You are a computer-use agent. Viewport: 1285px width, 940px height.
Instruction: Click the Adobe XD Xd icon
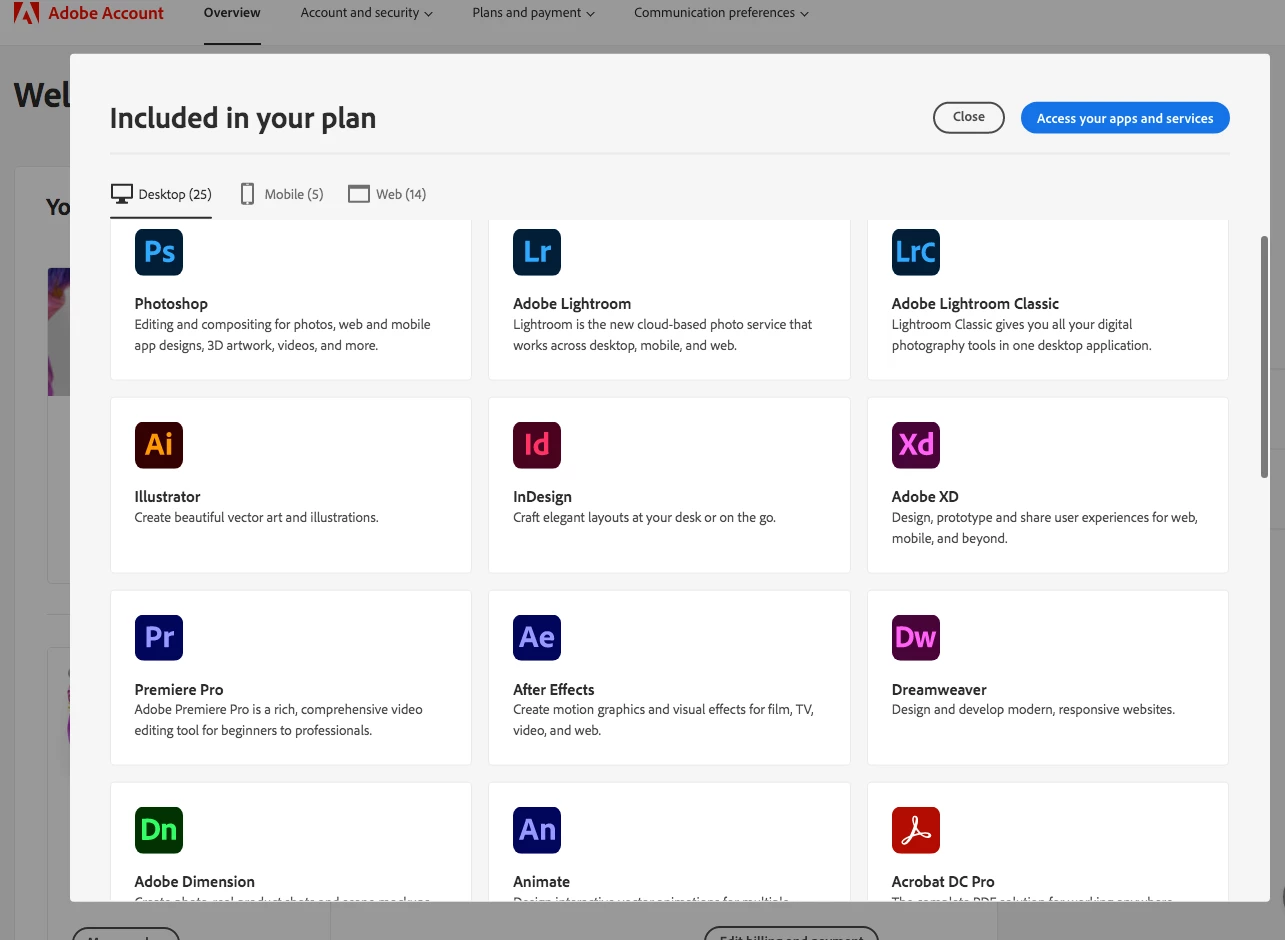[916, 445]
